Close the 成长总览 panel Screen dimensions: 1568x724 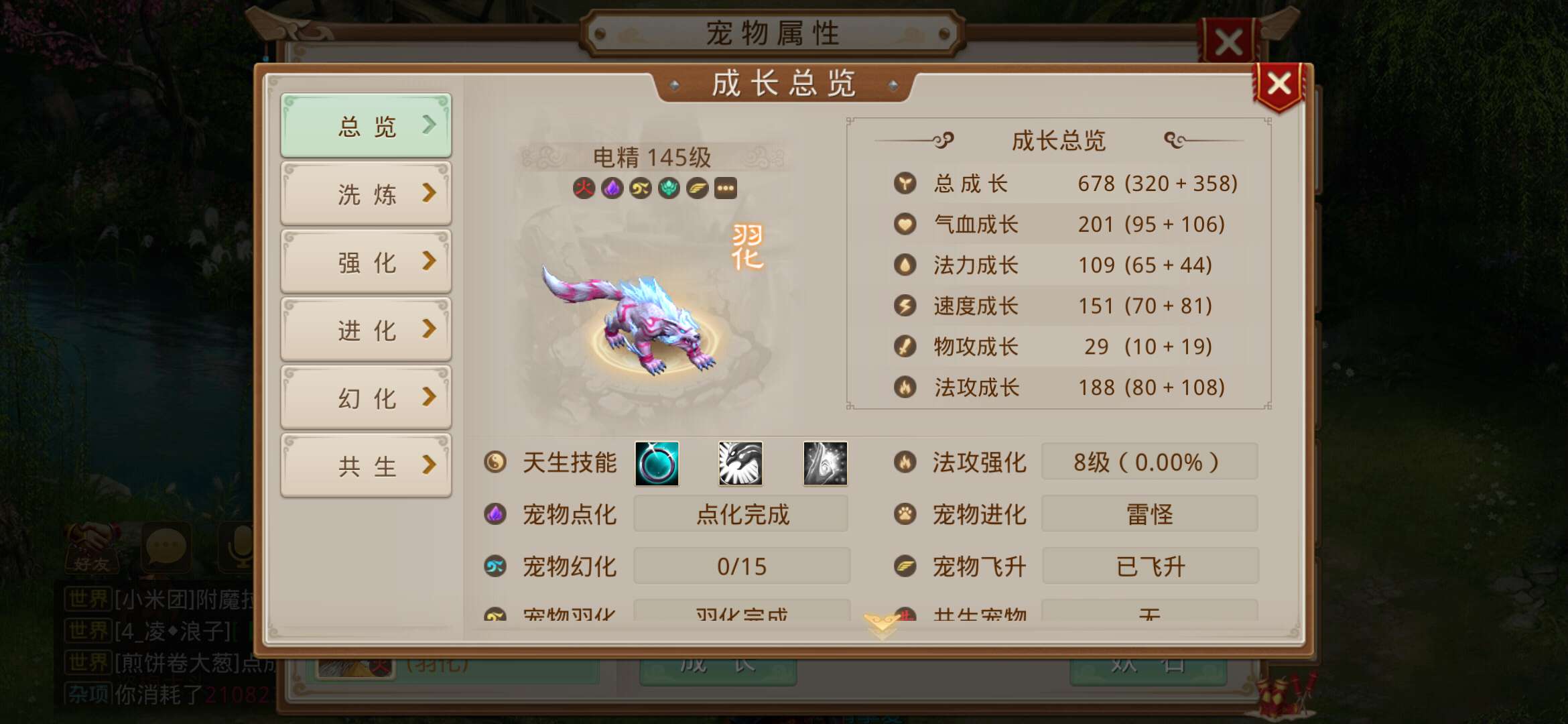[1279, 85]
